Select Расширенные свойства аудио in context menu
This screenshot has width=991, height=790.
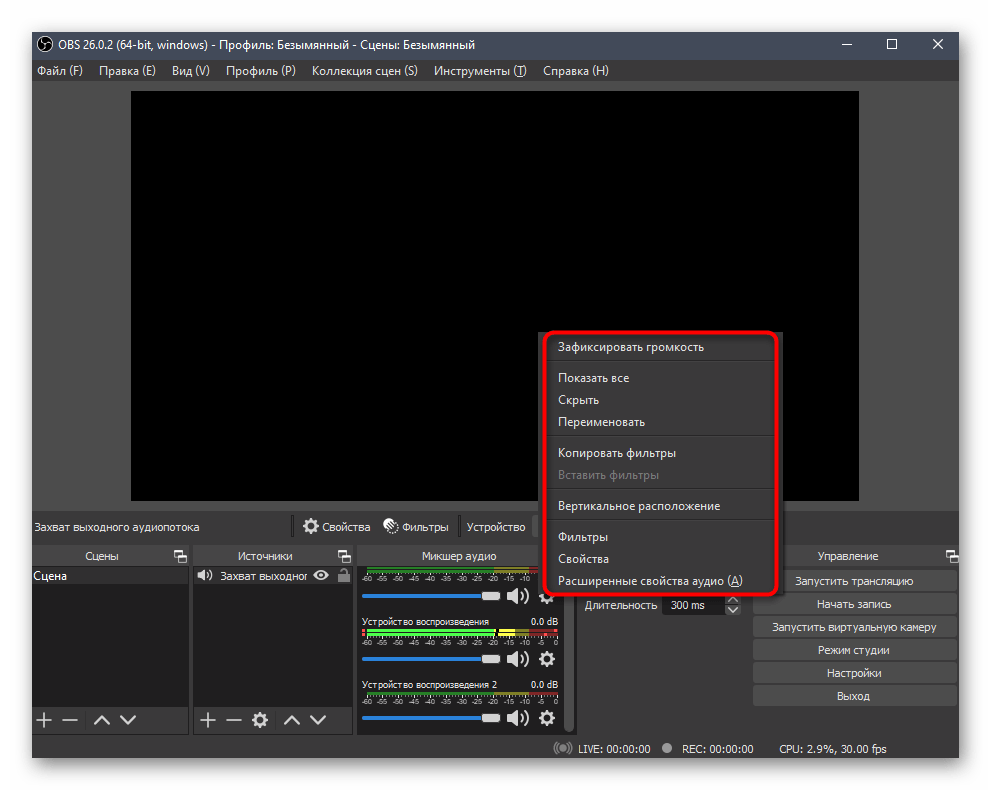(650, 581)
